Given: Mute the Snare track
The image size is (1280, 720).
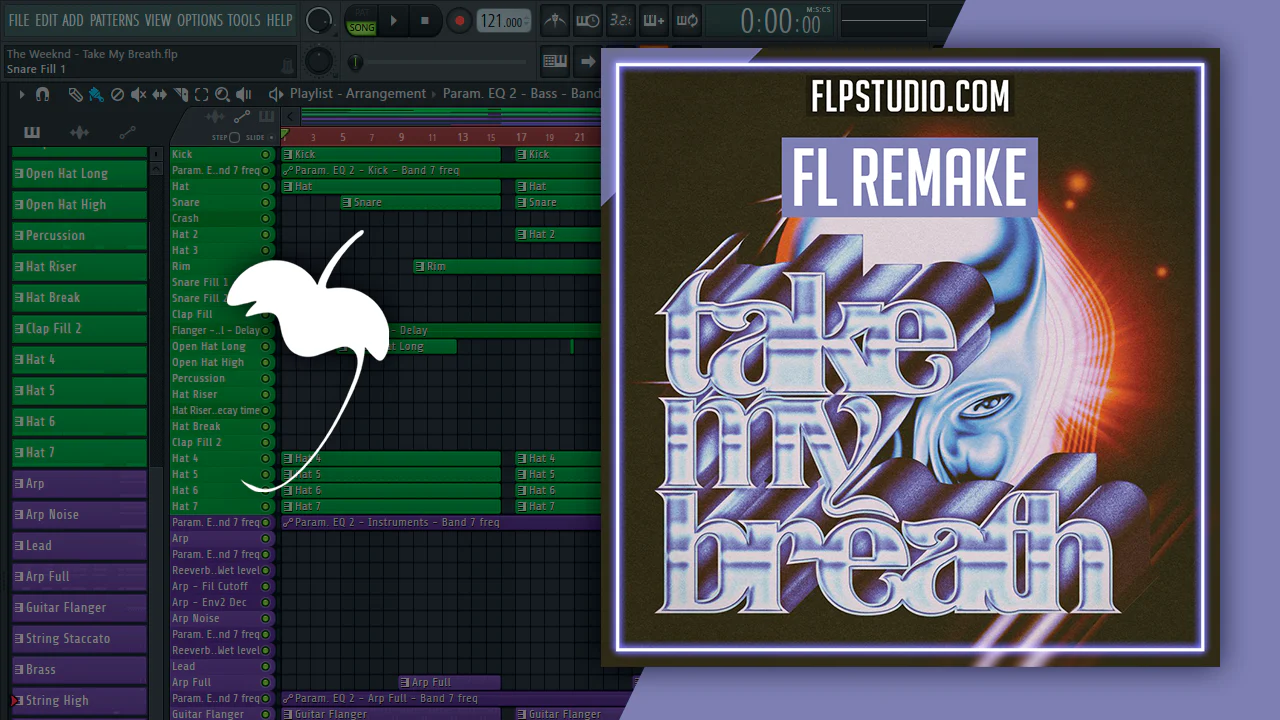Looking at the screenshot, I should pos(266,202).
